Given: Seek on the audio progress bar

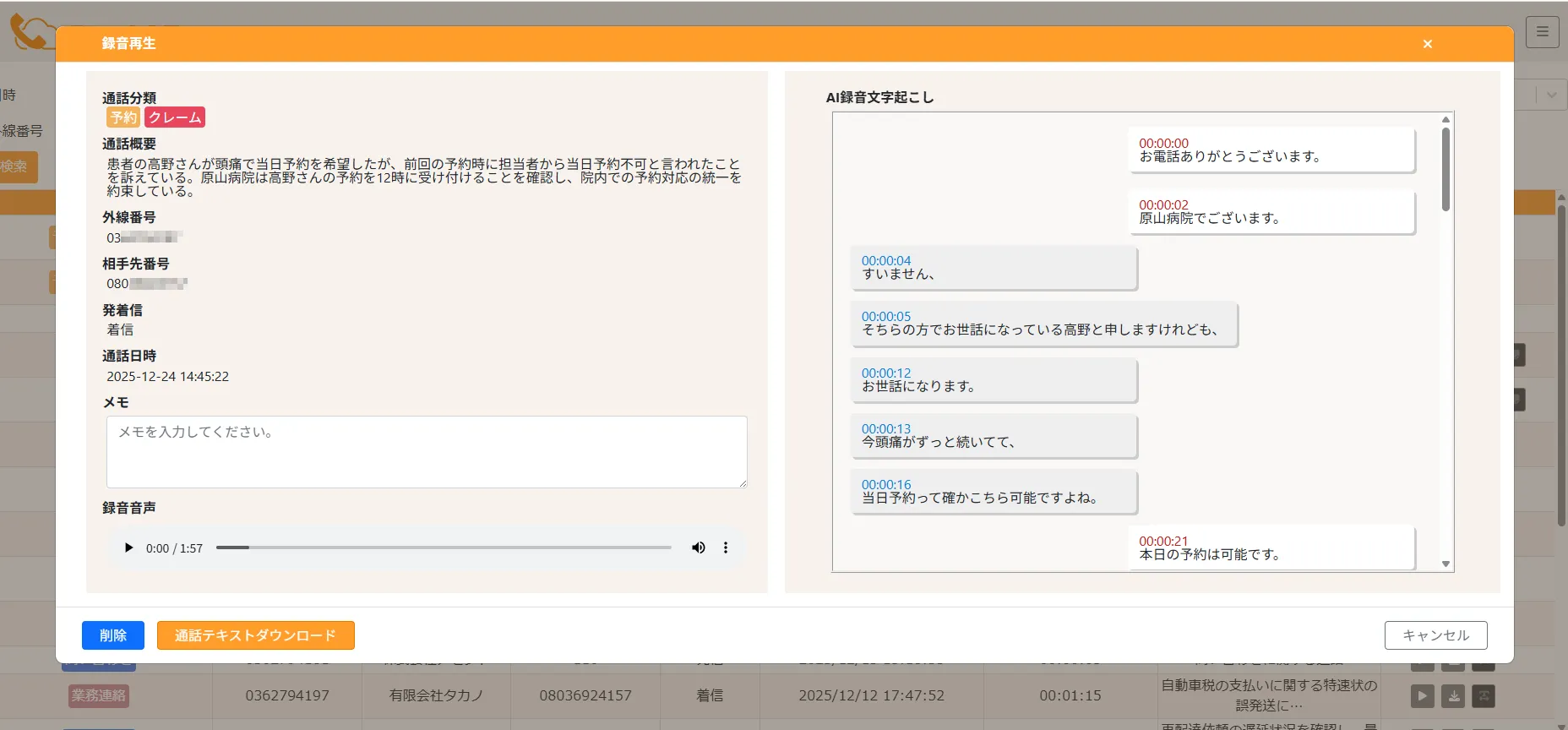Looking at the screenshot, I should tap(444, 547).
